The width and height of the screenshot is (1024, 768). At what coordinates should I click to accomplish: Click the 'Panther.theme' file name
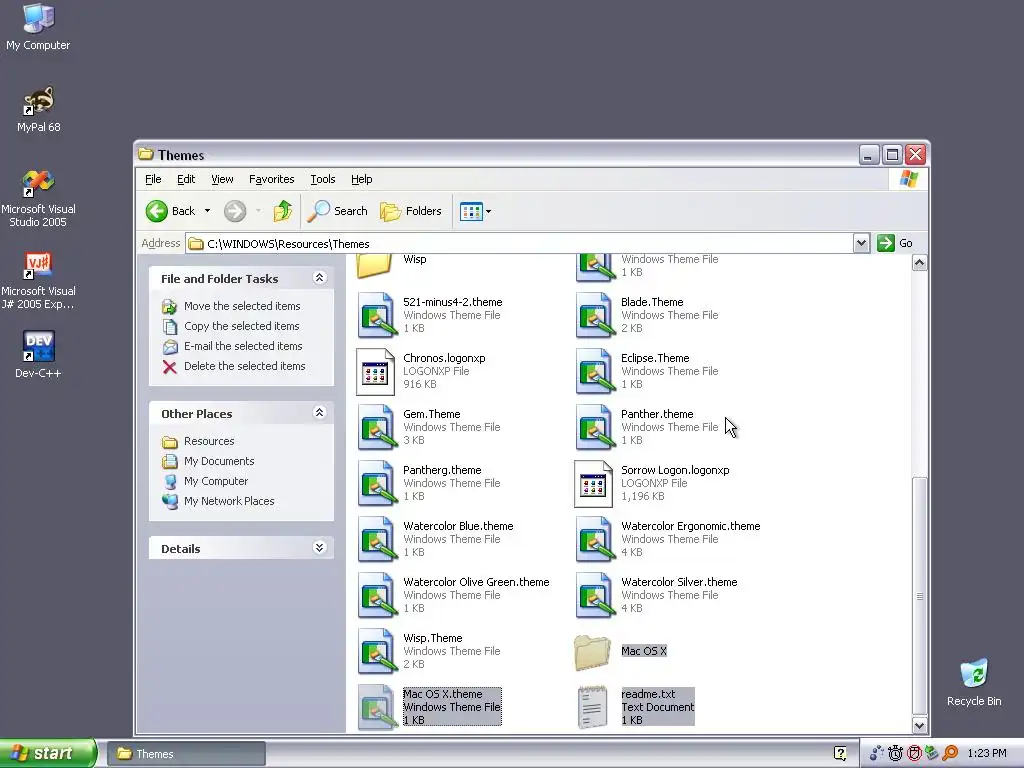point(656,414)
